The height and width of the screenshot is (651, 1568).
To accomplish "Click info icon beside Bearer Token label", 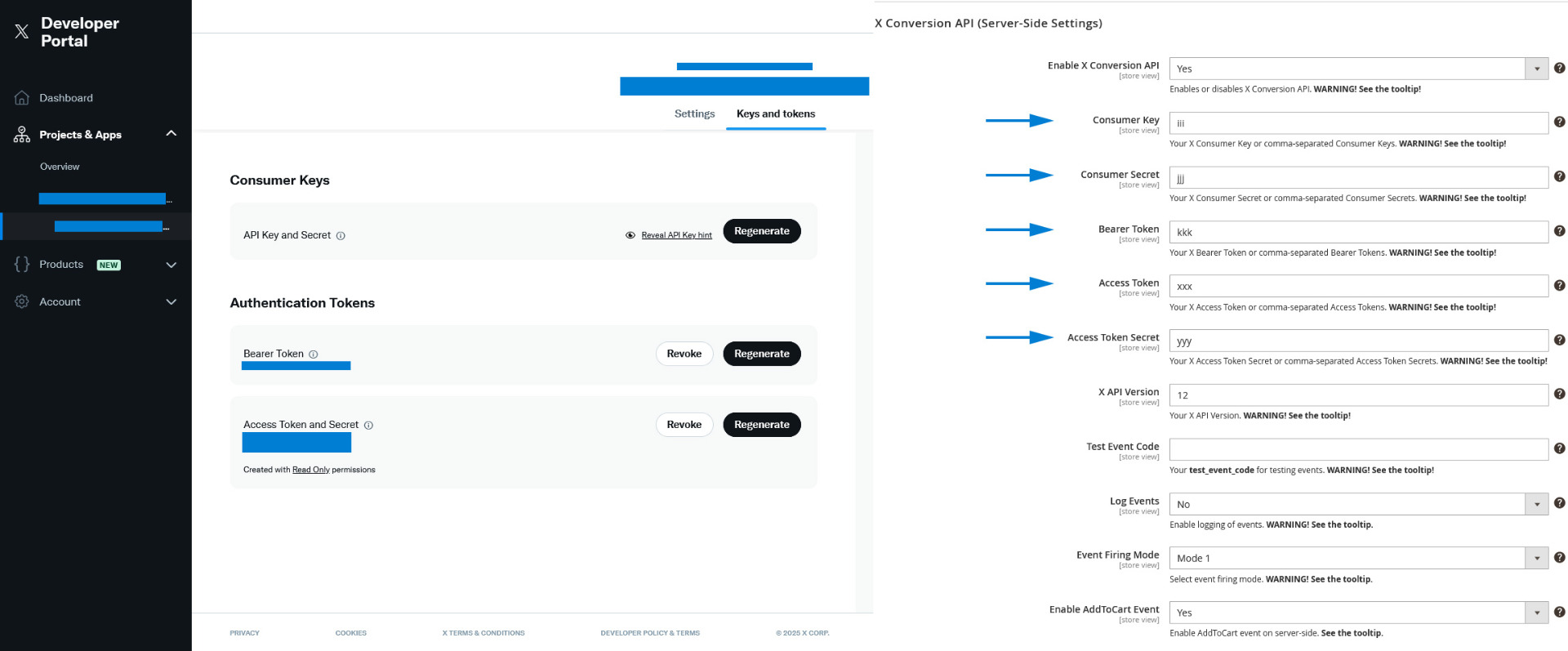I will point(314,354).
